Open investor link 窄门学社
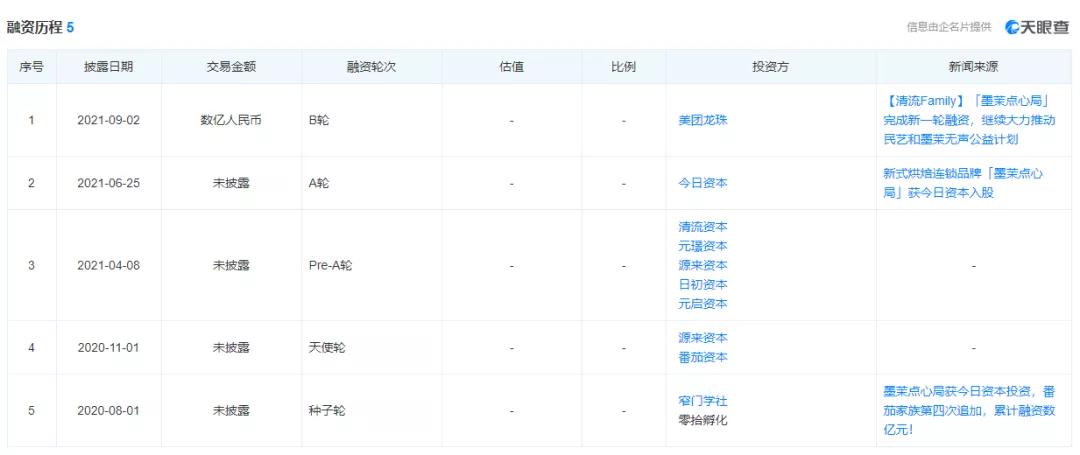1080x455 pixels. point(703,401)
